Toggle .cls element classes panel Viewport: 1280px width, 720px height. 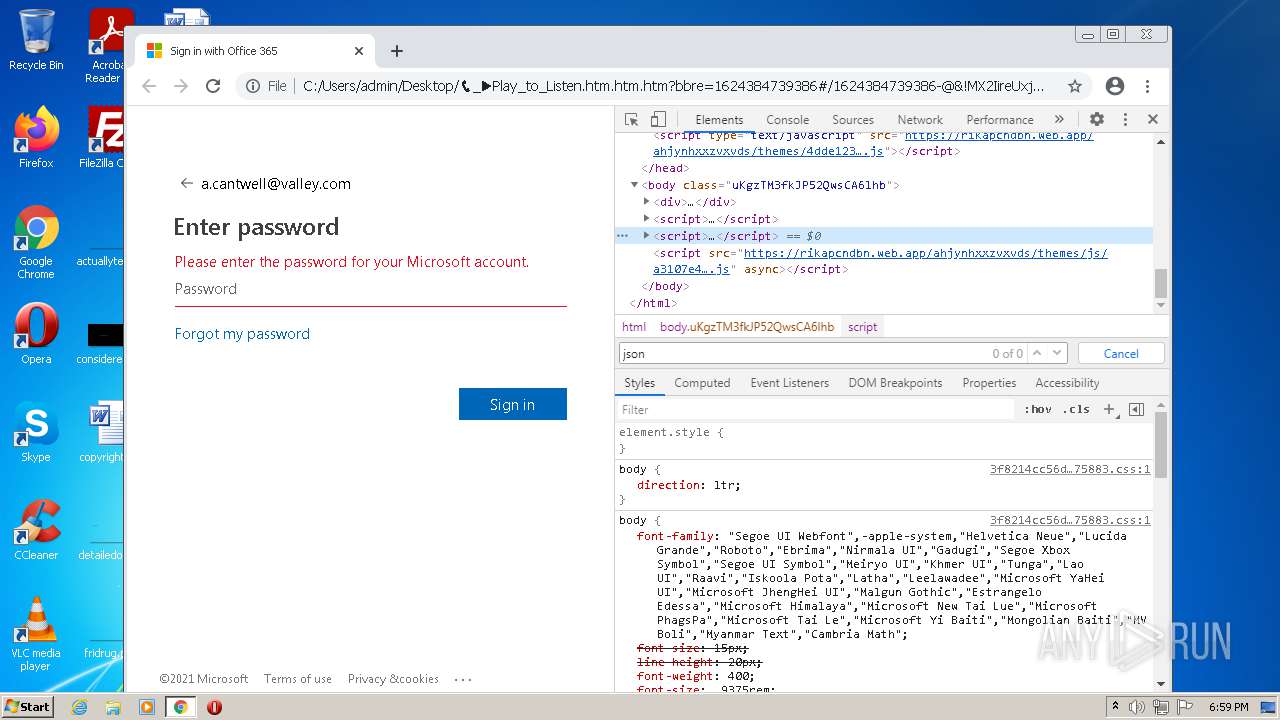1076,409
